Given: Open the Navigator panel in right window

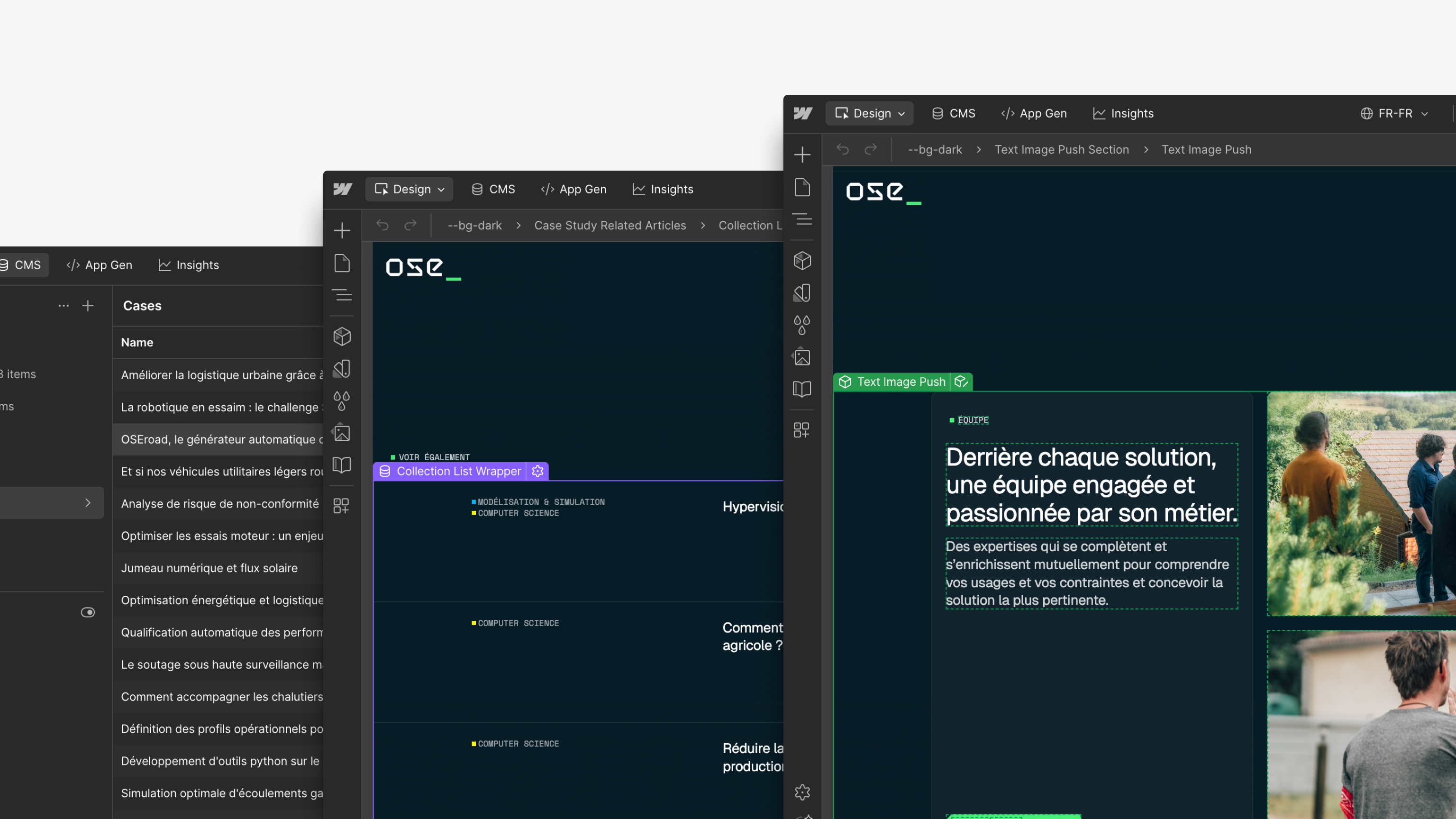Looking at the screenshot, I should pyautogui.click(x=802, y=219).
